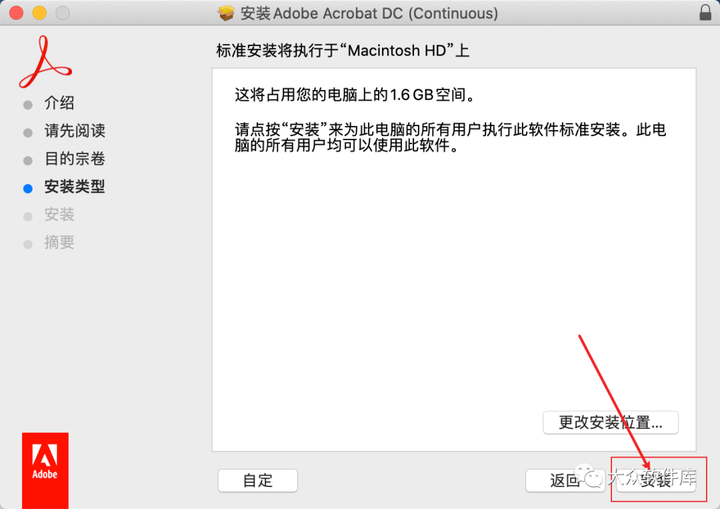Go back with the 返回 button
The width and height of the screenshot is (720, 509).
pos(565,481)
